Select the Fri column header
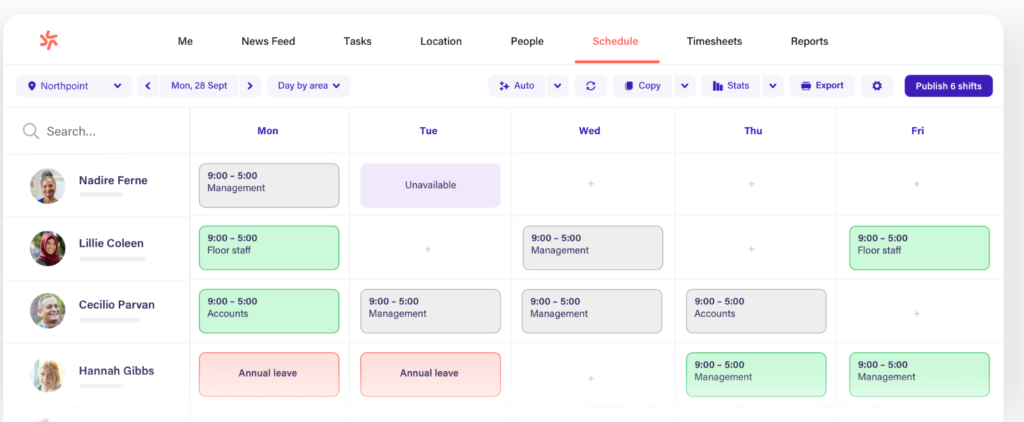The image size is (1024, 422). point(918,131)
